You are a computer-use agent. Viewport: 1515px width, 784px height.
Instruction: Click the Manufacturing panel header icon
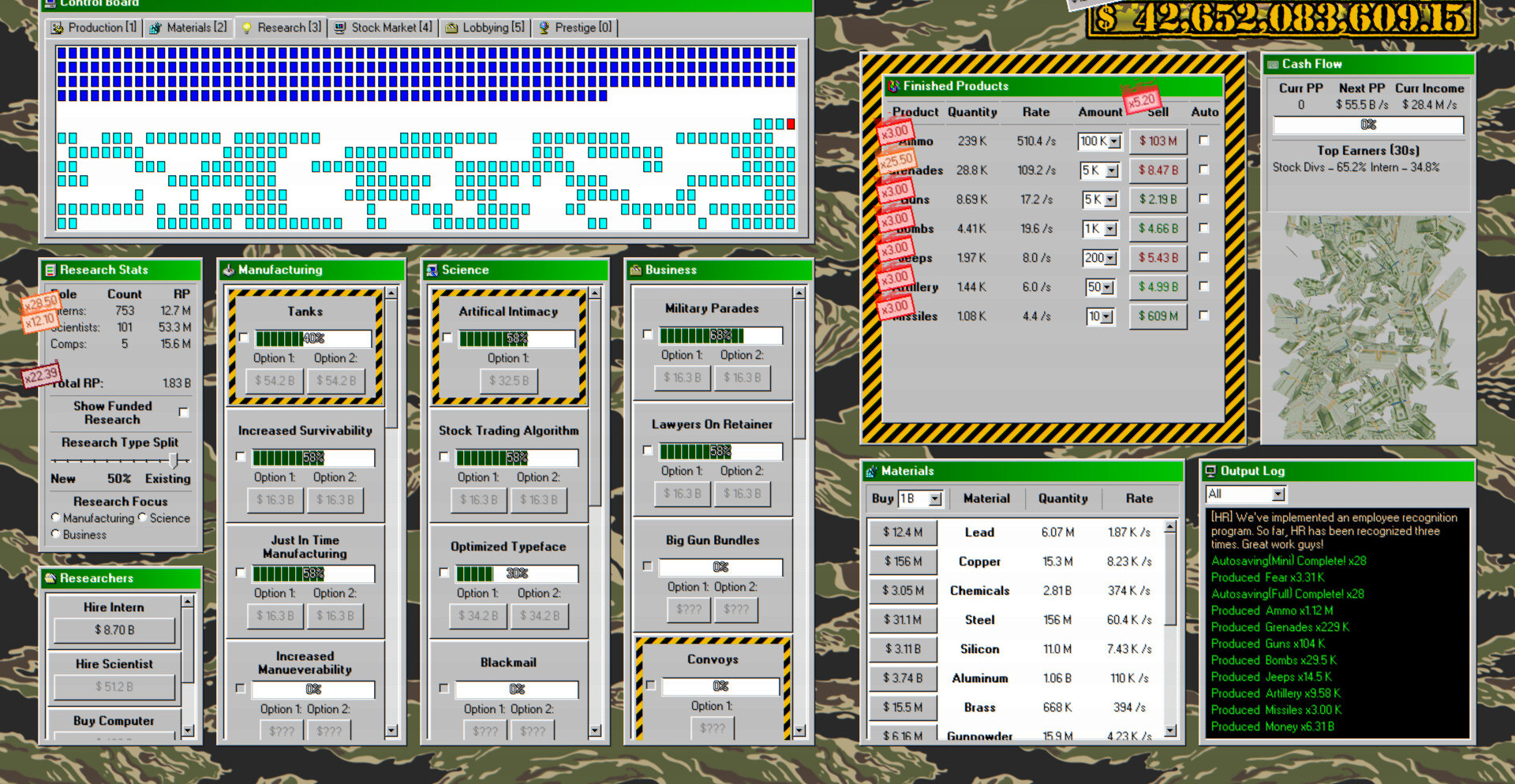point(229,271)
